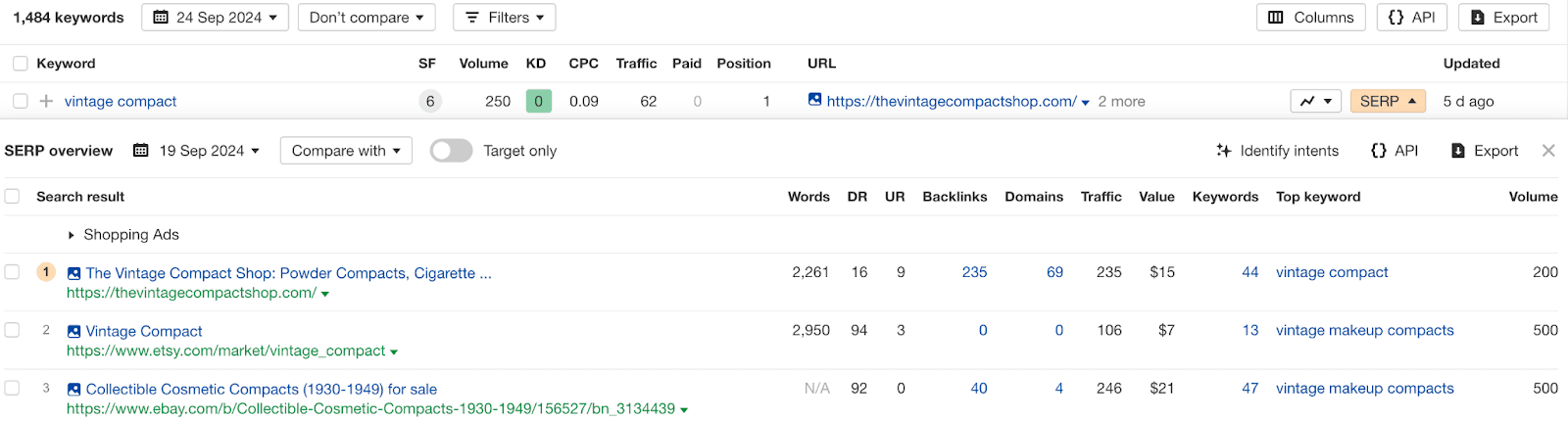Click the top Export button
The height and width of the screenshot is (421, 1568).
pyautogui.click(x=1504, y=18)
